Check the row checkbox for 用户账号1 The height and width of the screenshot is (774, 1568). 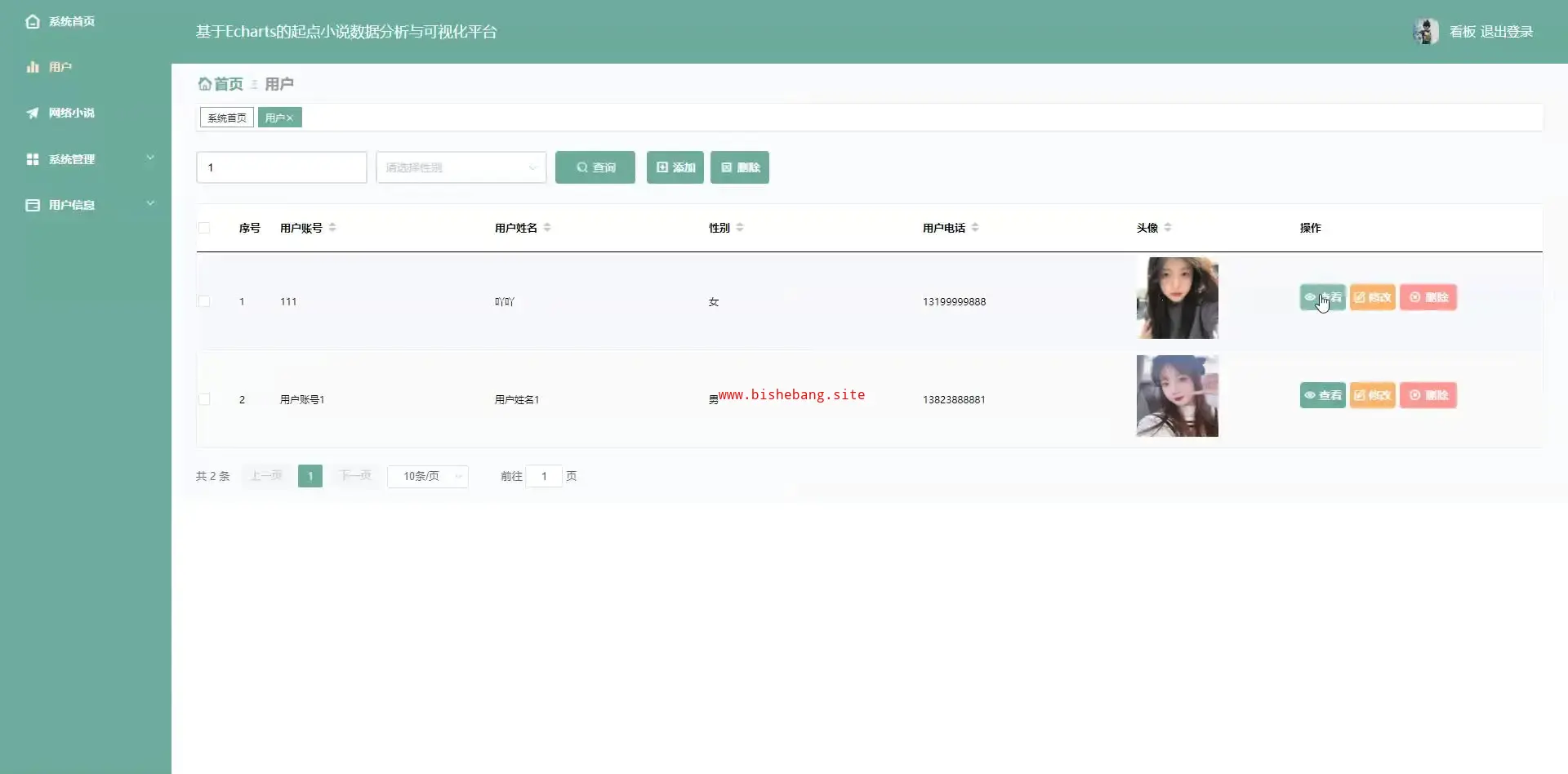[x=204, y=399]
